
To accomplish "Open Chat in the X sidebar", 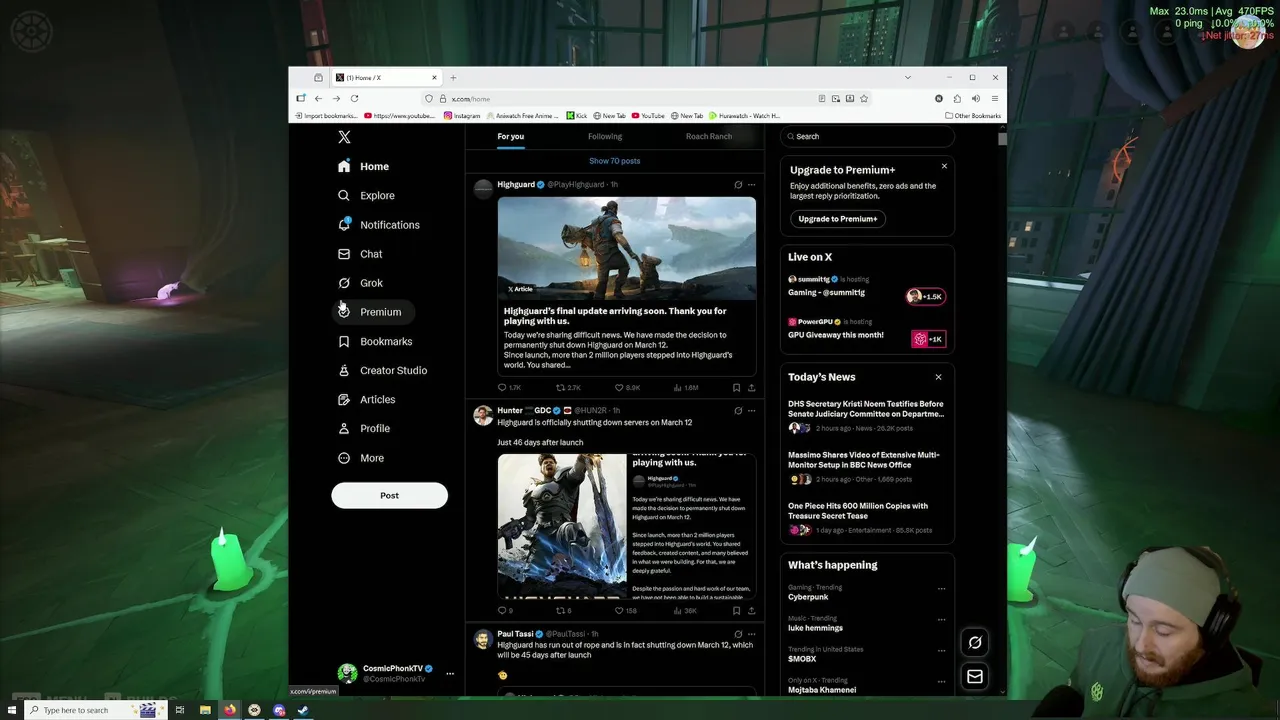I will pyautogui.click(x=361, y=254).
